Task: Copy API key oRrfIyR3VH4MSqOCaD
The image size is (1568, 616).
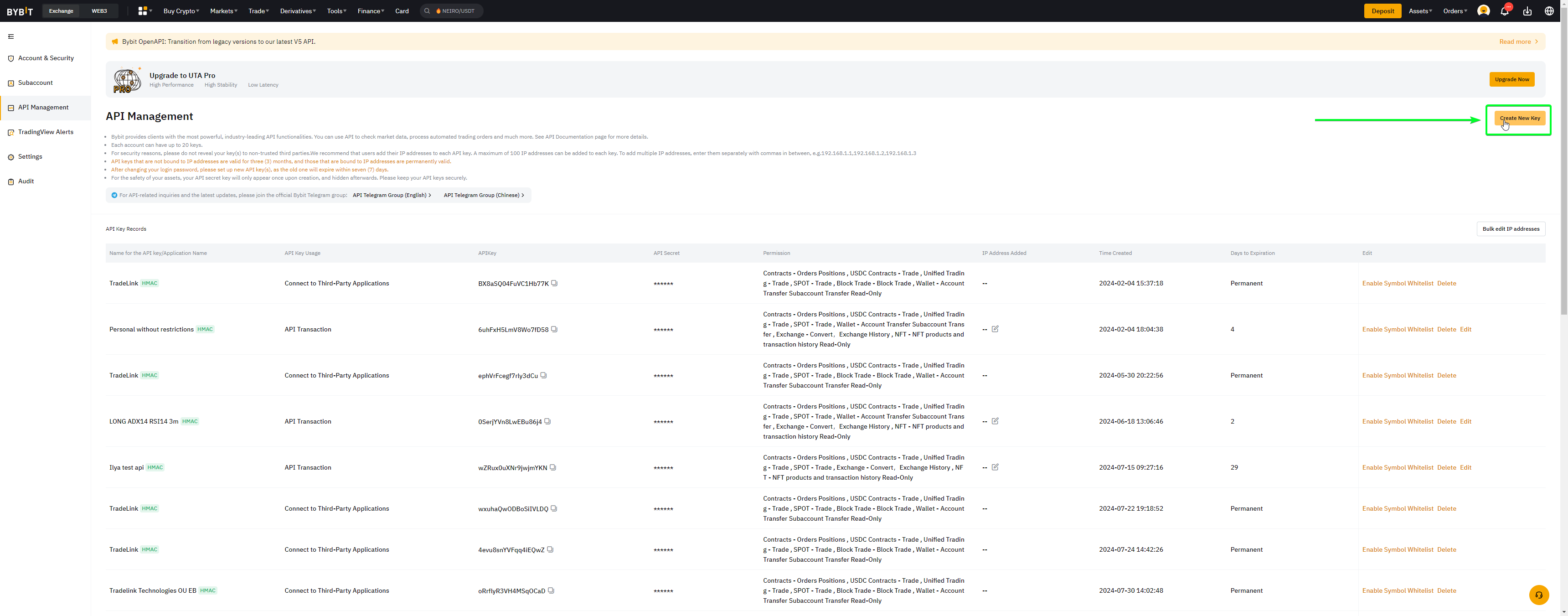Action: [551, 590]
